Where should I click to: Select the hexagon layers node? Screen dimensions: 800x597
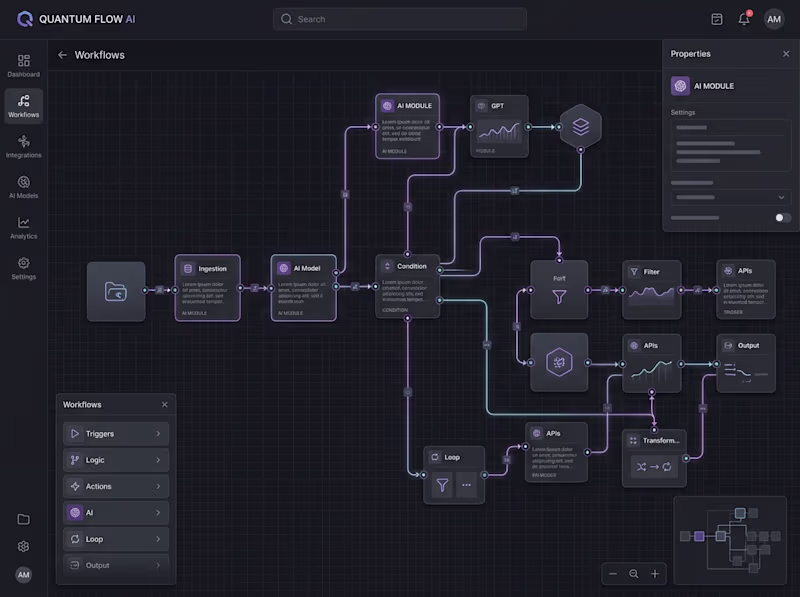[581, 127]
